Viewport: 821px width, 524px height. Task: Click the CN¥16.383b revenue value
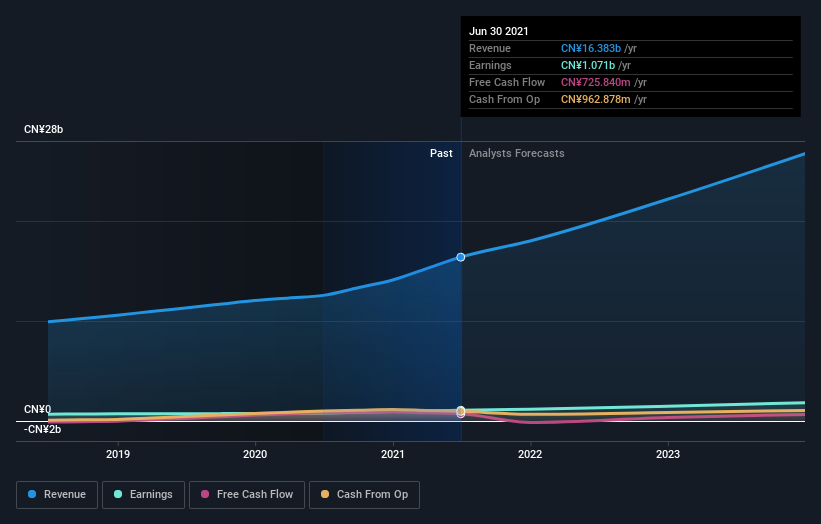[591, 48]
